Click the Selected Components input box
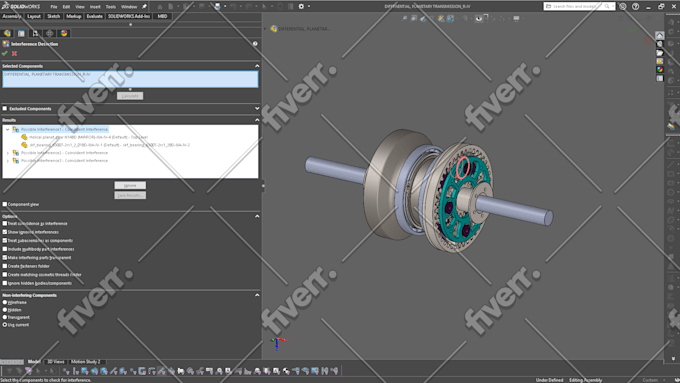This screenshot has width=680, height=383. [130, 79]
